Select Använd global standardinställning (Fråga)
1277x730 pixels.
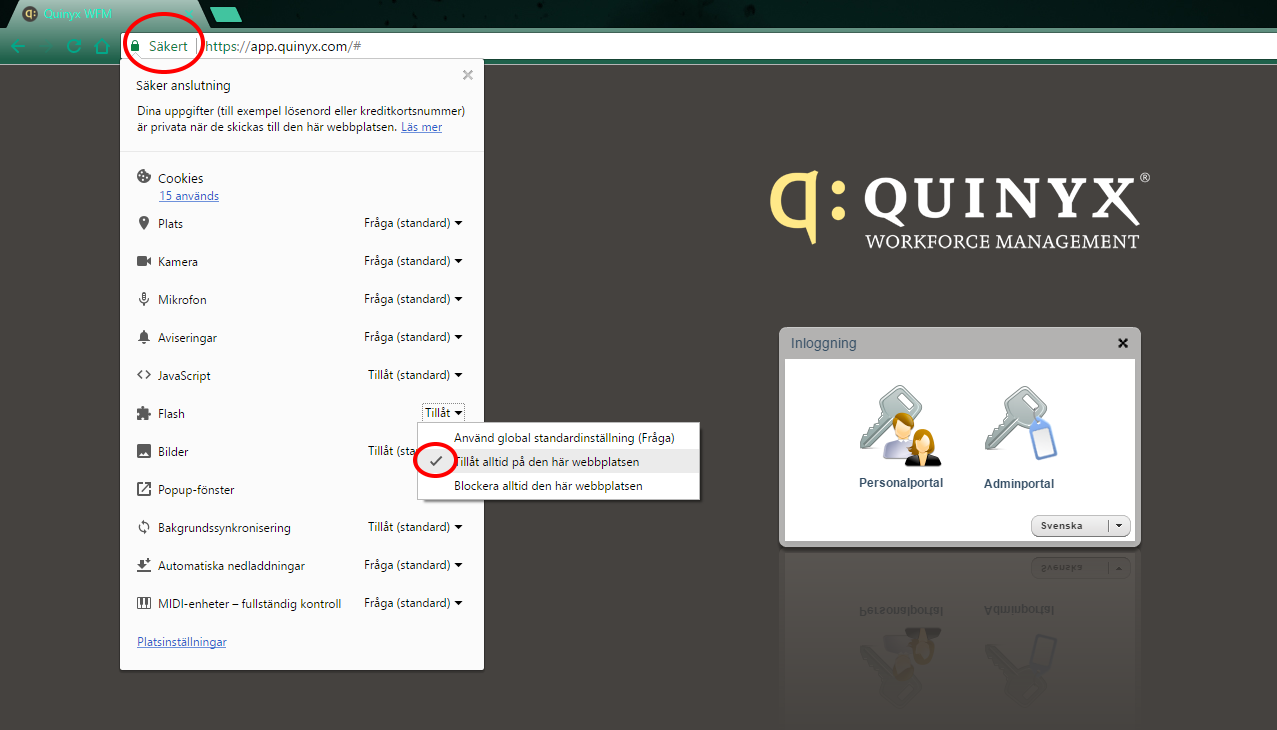coord(558,437)
